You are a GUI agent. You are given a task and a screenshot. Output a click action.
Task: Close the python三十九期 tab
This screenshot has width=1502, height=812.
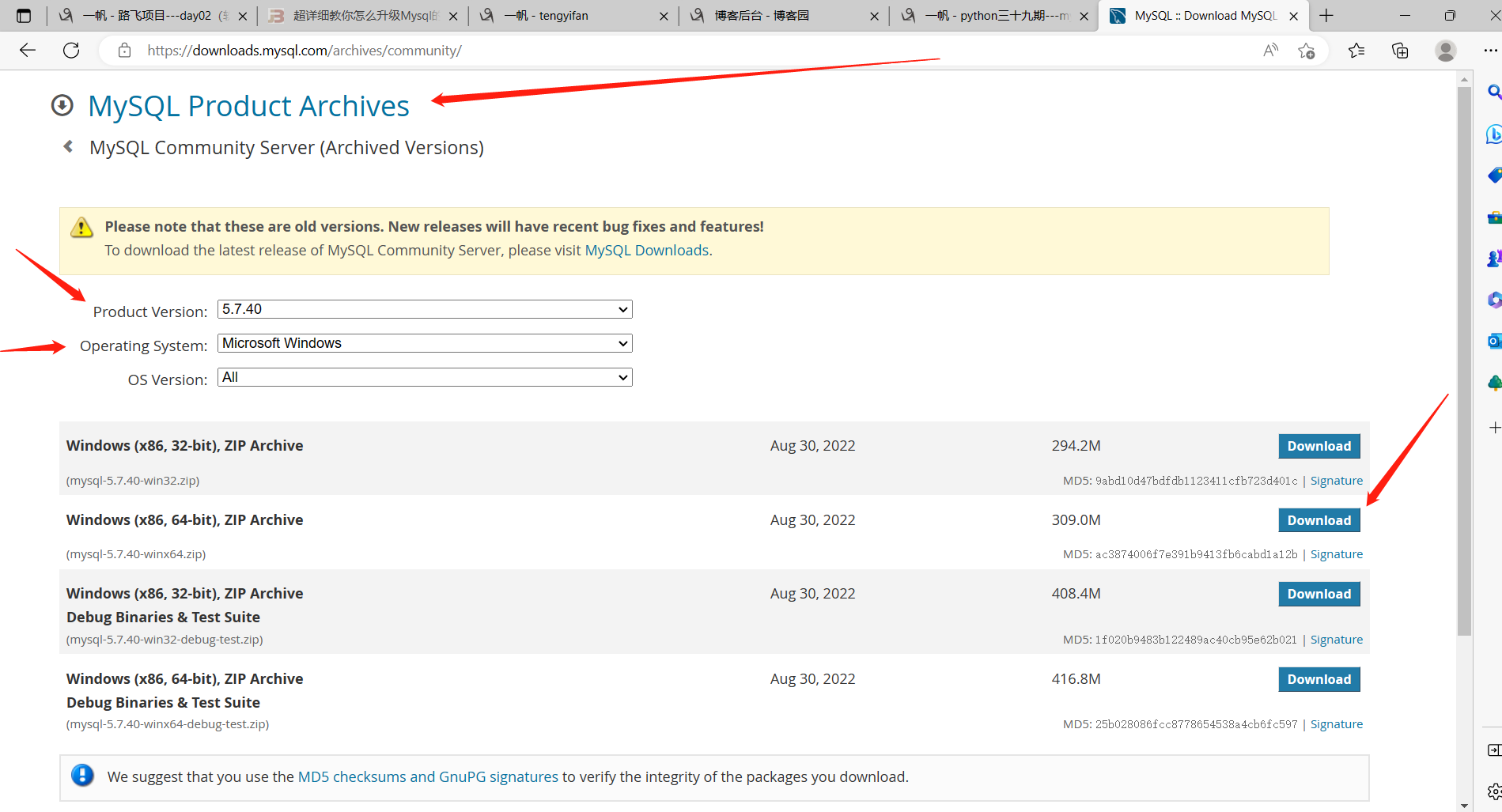click(1084, 16)
